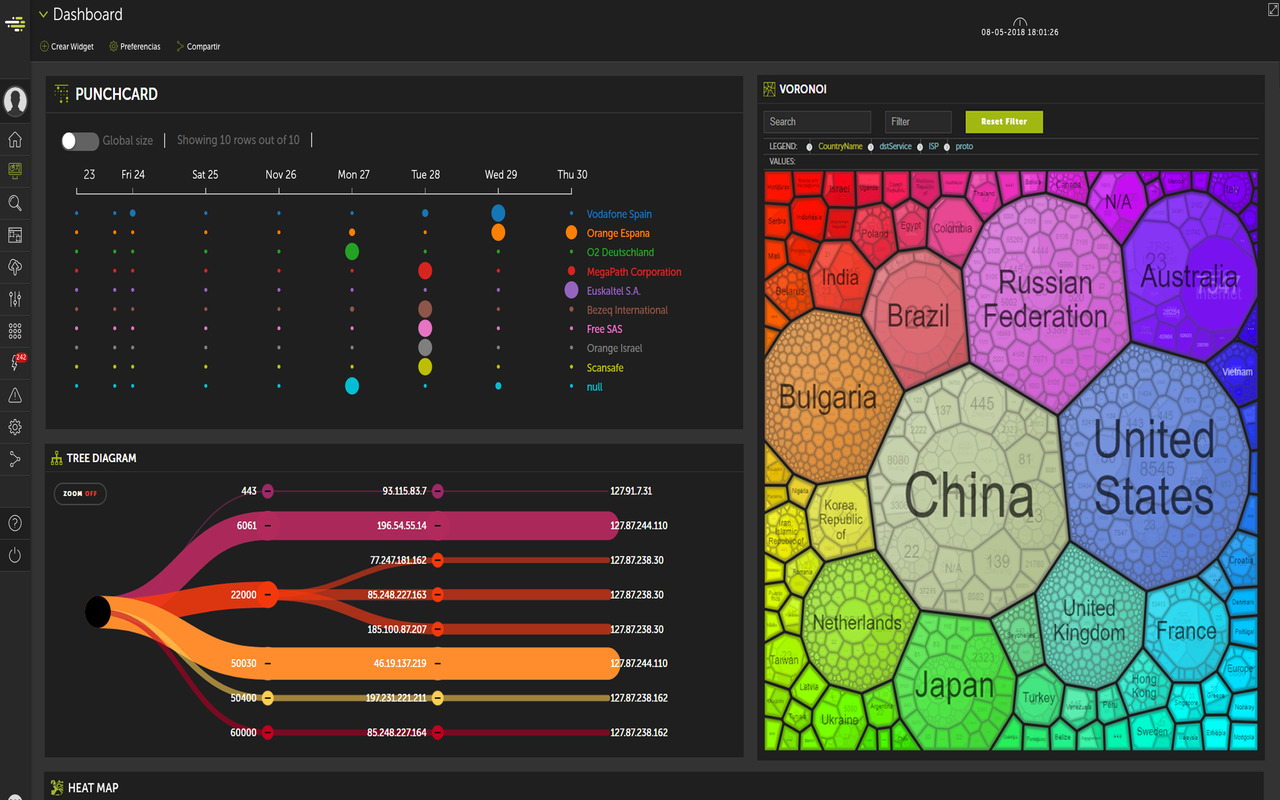Select MegaPath Corporation in punchcard legend
This screenshot has width=1280, height=800.
(634, 272)
